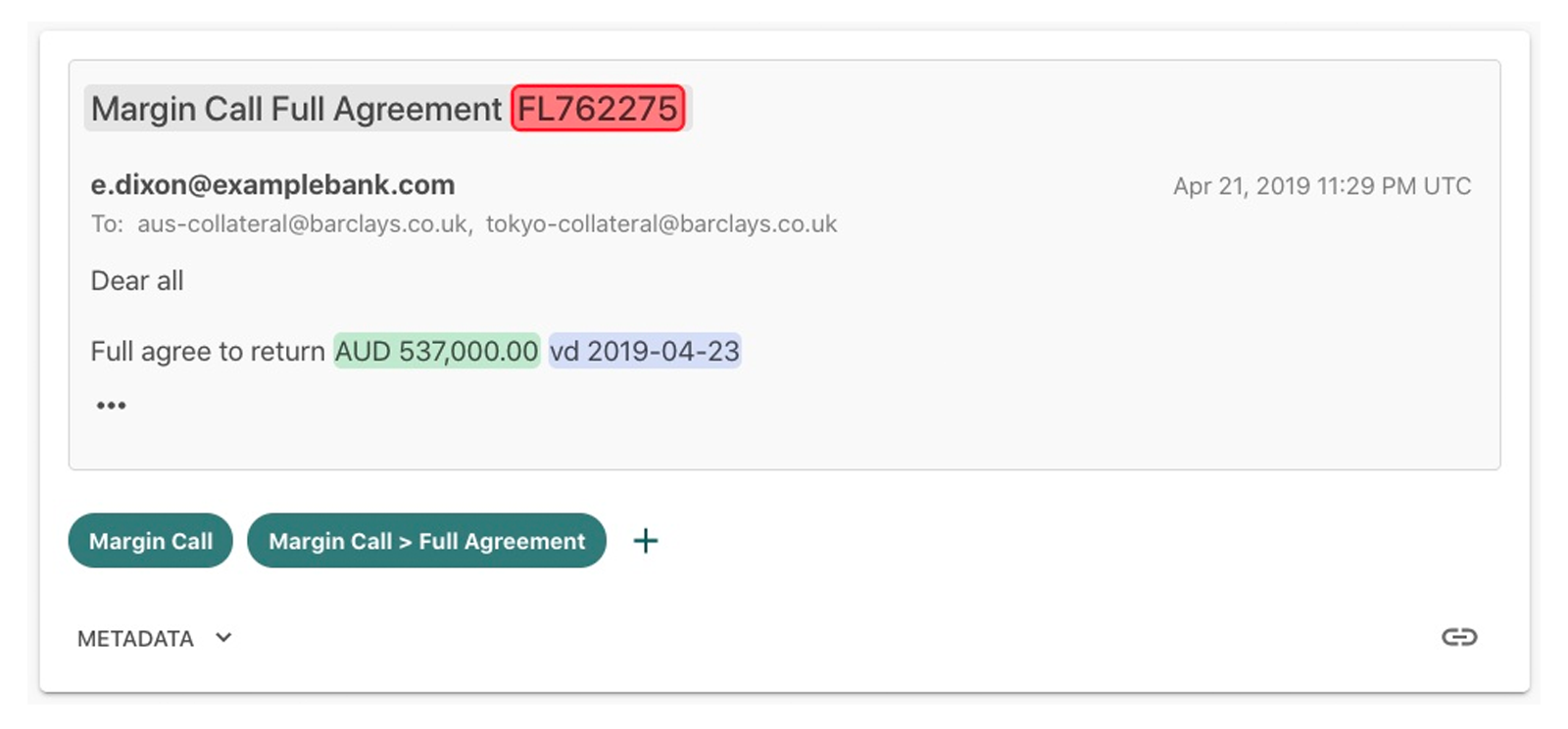
Task: Click the Margin Call Full Agreement subject
Action: tap(296, 109)
